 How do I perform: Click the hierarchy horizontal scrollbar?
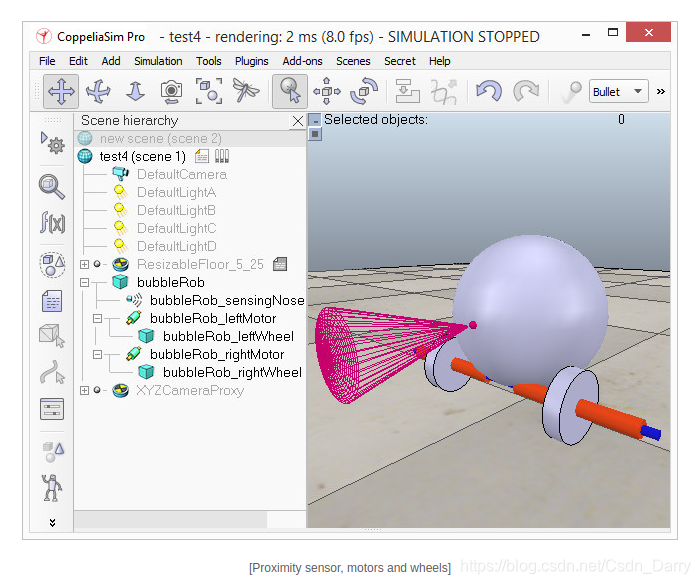click(171, 519)
